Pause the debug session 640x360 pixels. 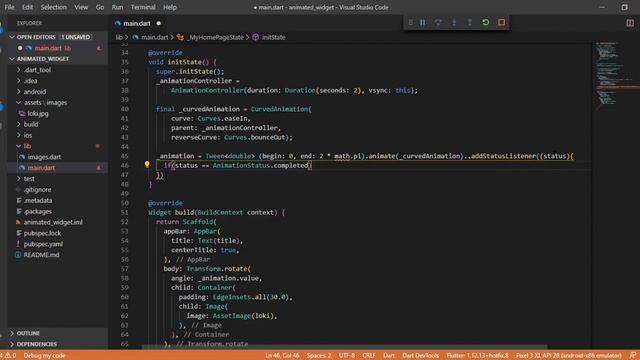[422, 22]
